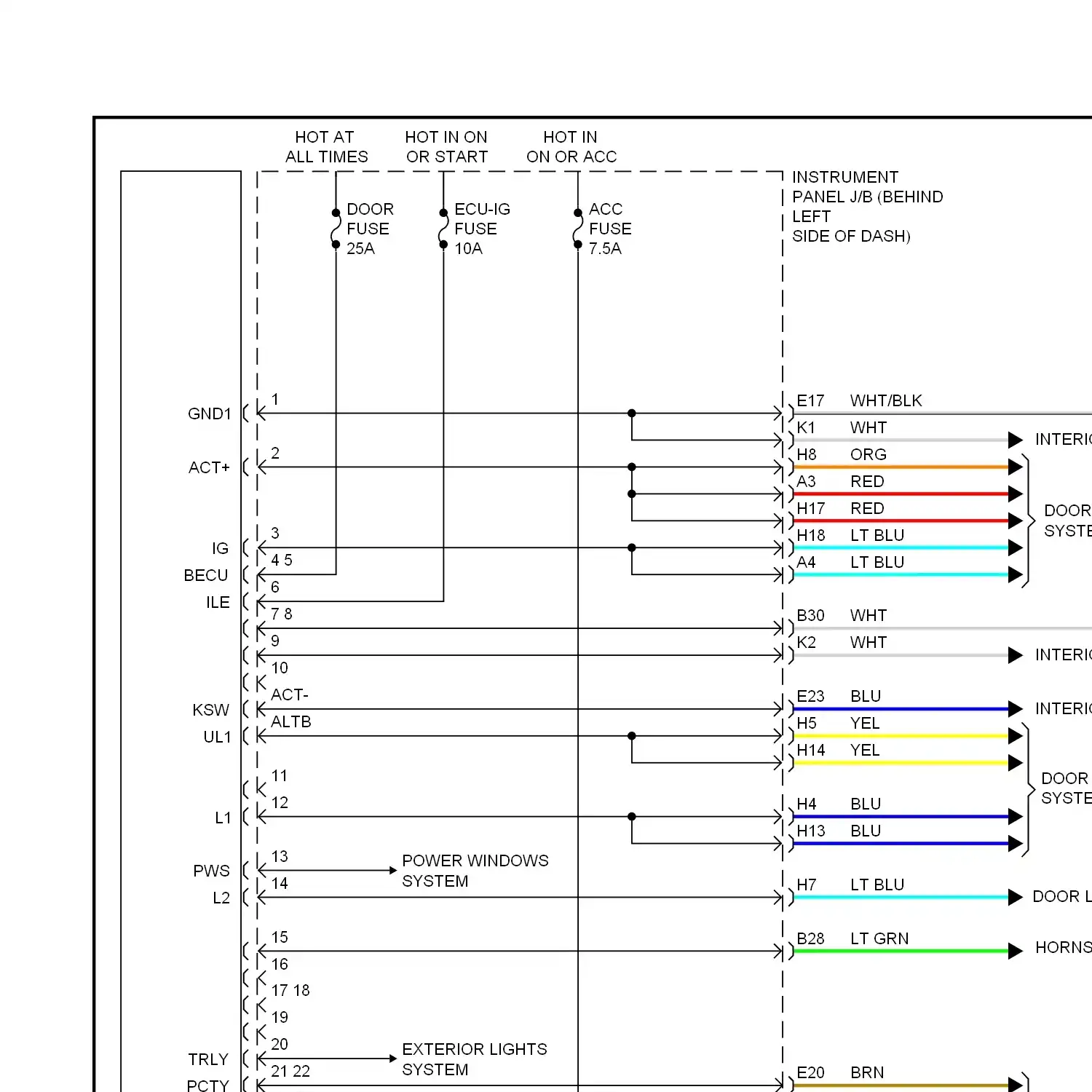Click the TRLY terminal label
The height and width of the screenshot is (1092, 1092).
(x=208, y=1059)
